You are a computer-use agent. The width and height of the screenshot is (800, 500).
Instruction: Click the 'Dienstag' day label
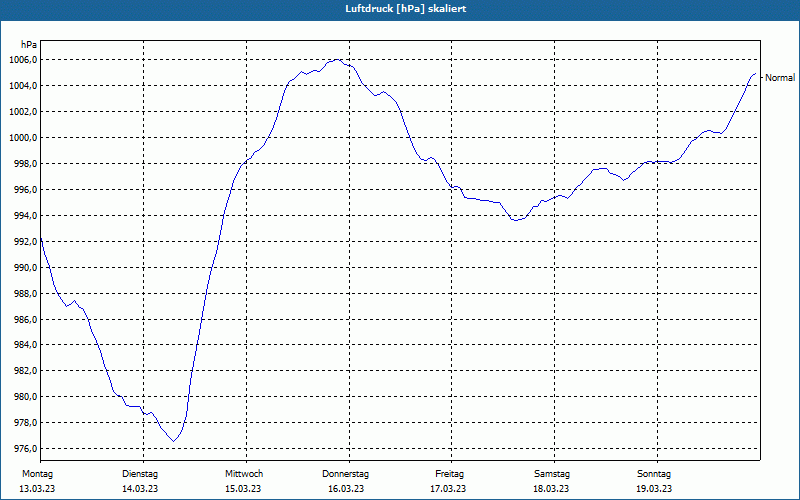click(140, 474)
